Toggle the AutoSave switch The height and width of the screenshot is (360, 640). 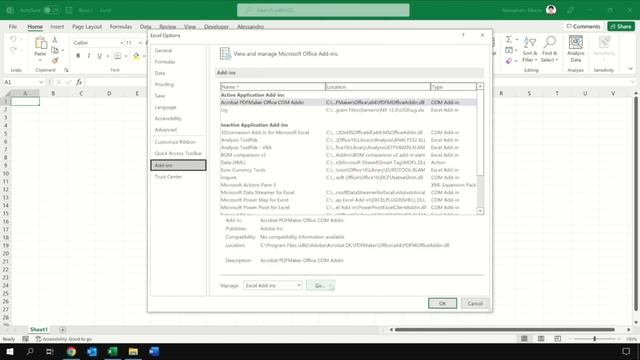coord(52,10)
